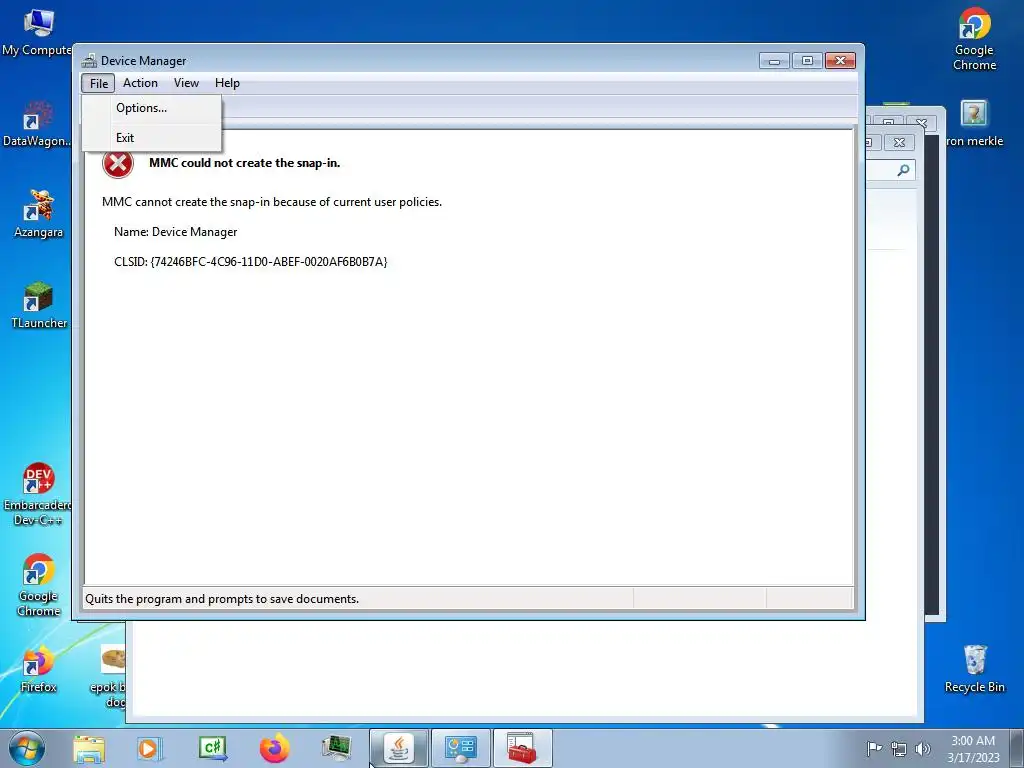The width and height of the screenshot is (1024, 768).
Task: Open Firefox desktop shortcut
Action: coord(38,669)
